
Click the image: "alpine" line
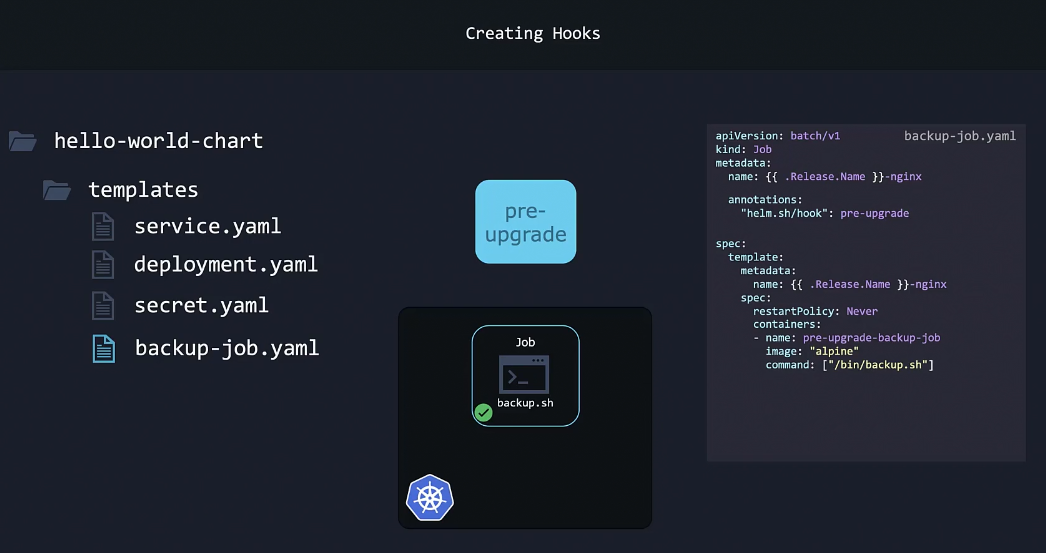812,351
